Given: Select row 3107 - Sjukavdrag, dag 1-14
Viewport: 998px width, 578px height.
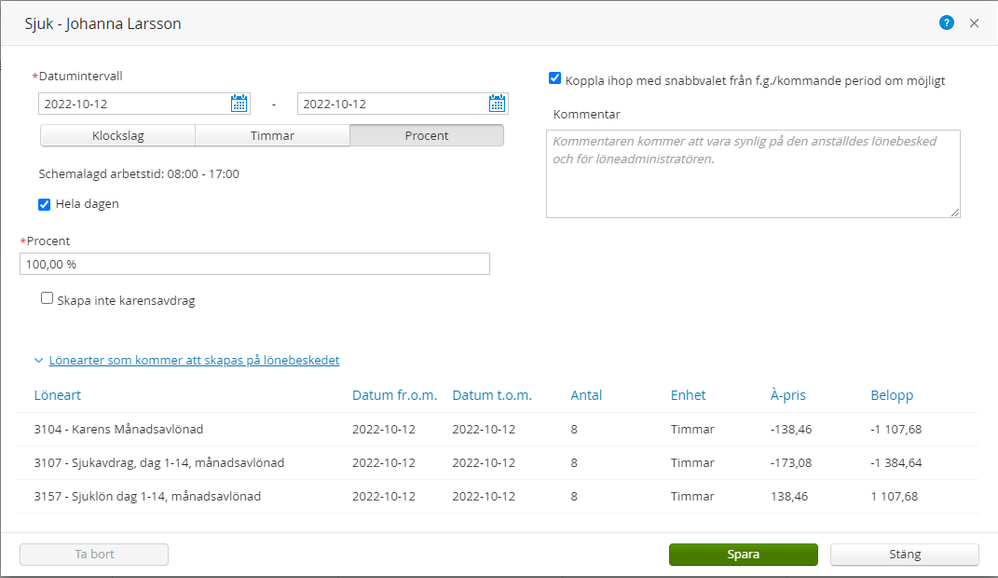Looking at the screenshot, I should (497, 463).
